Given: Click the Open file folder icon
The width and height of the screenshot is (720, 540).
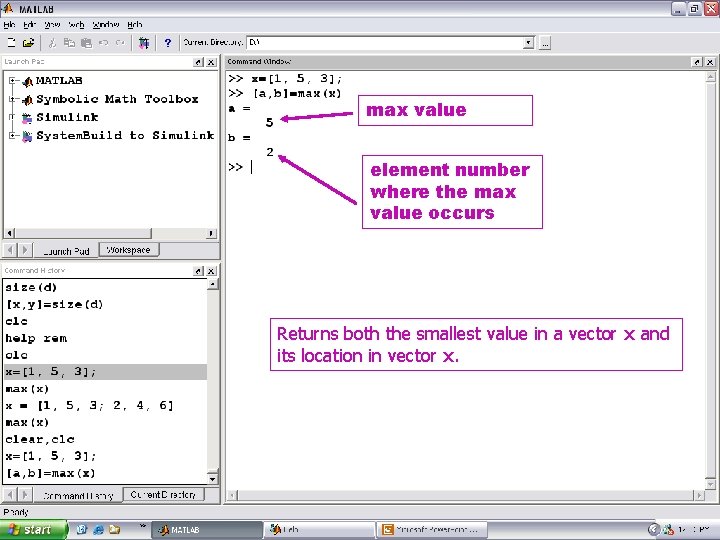Looking at the screenshot, I should pos(28,43).
